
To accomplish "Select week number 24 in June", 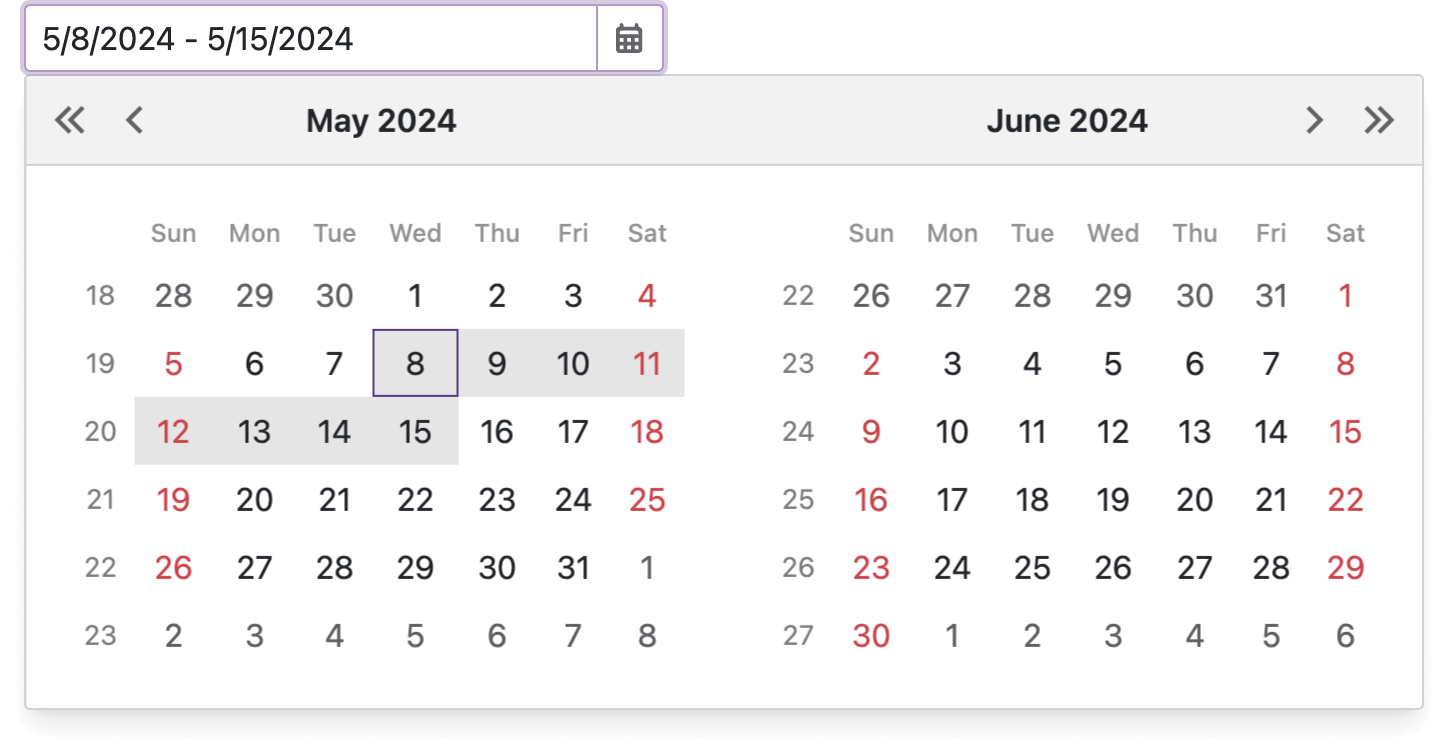I will tap(797, 432).
